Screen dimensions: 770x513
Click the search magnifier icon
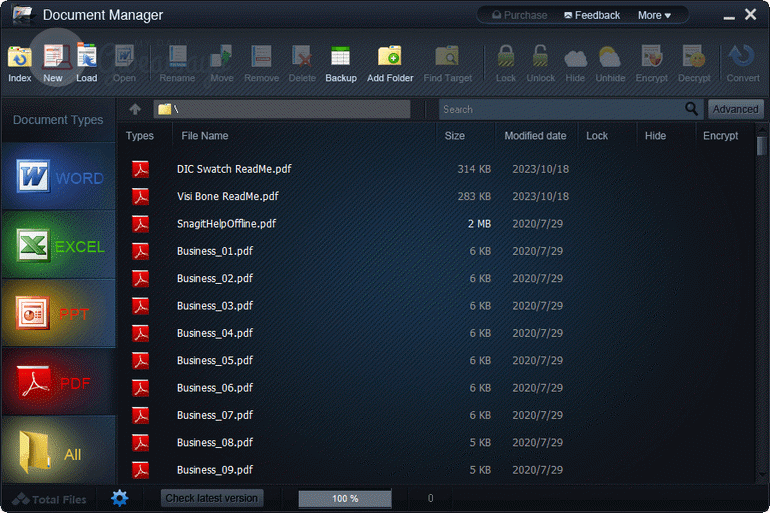pyautogui.click(x=692, y=109)
